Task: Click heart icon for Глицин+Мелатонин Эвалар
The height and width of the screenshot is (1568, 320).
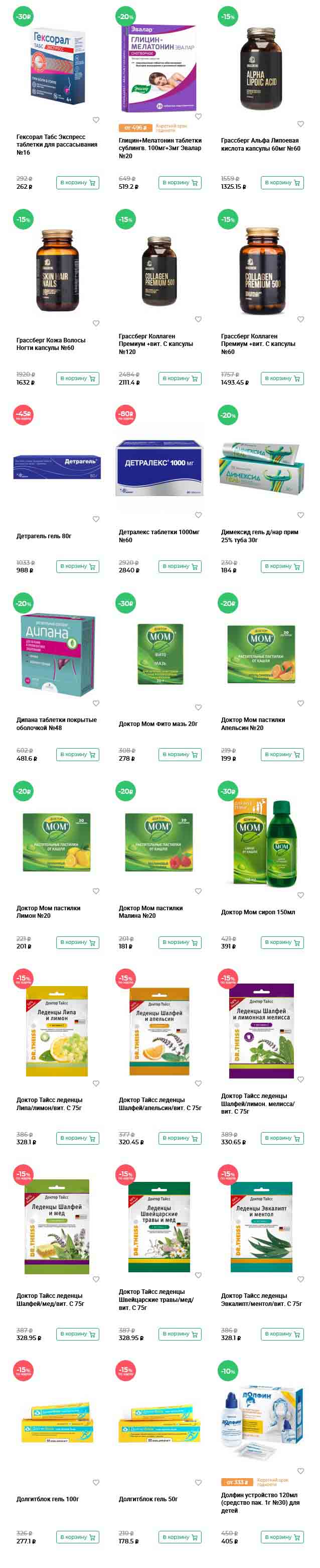Action: tap(198, 116)
